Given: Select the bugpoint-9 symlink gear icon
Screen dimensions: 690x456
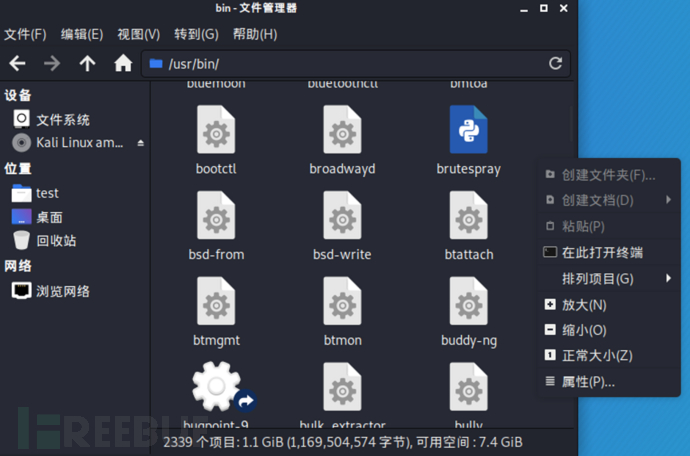Looking at the screenshot, I should point(219,387).
